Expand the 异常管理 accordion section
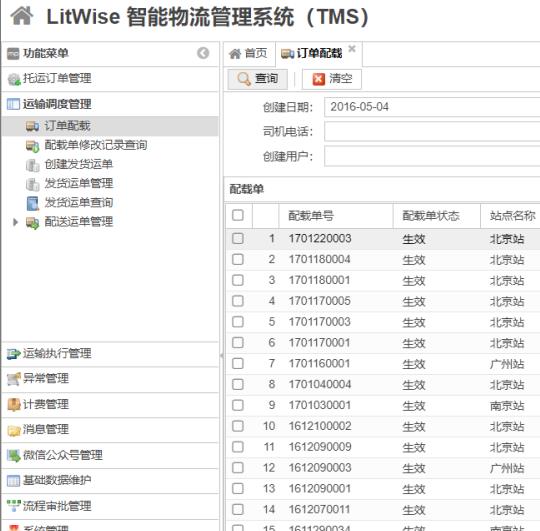 [x=110, y=379]
